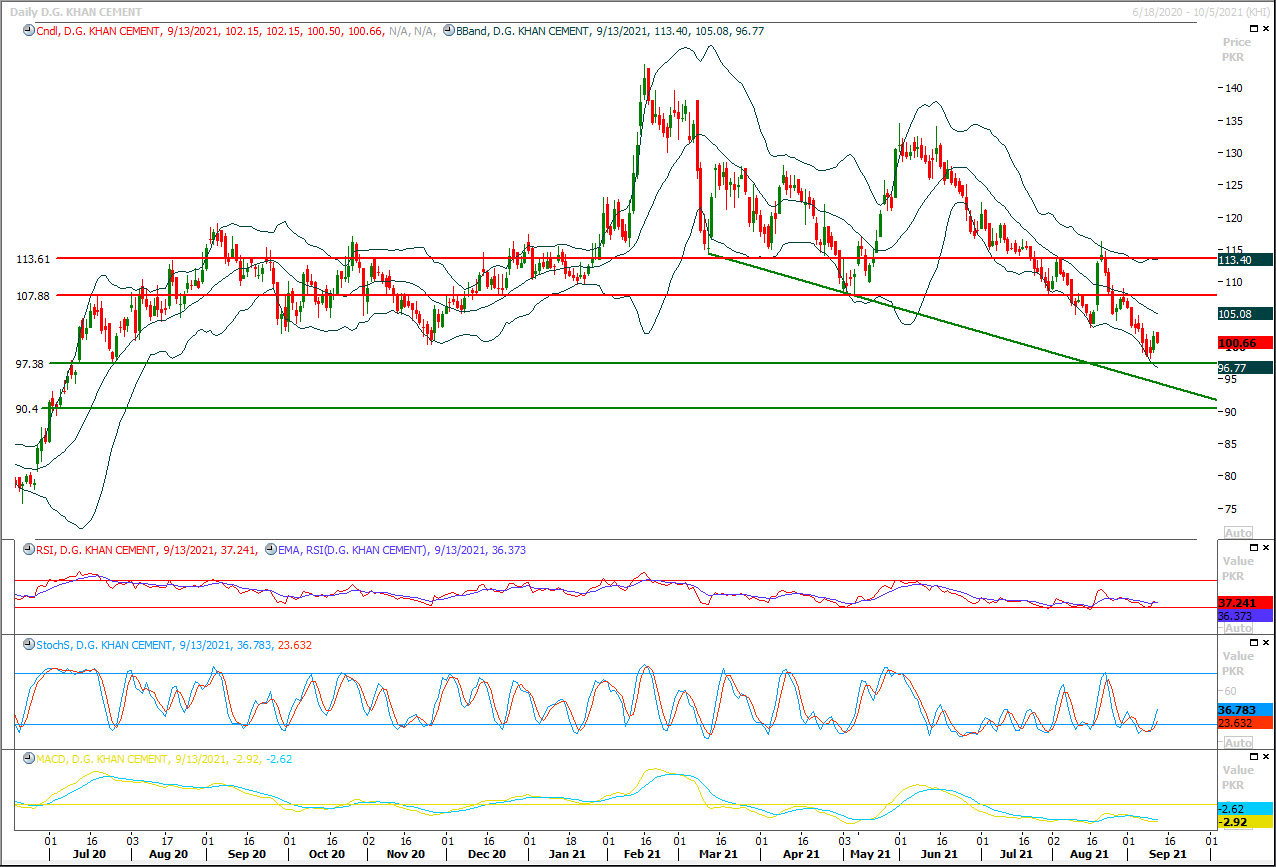Click the clock icon beside the EMA legend
Screen dimensions: 1276x867
(271, 550)
